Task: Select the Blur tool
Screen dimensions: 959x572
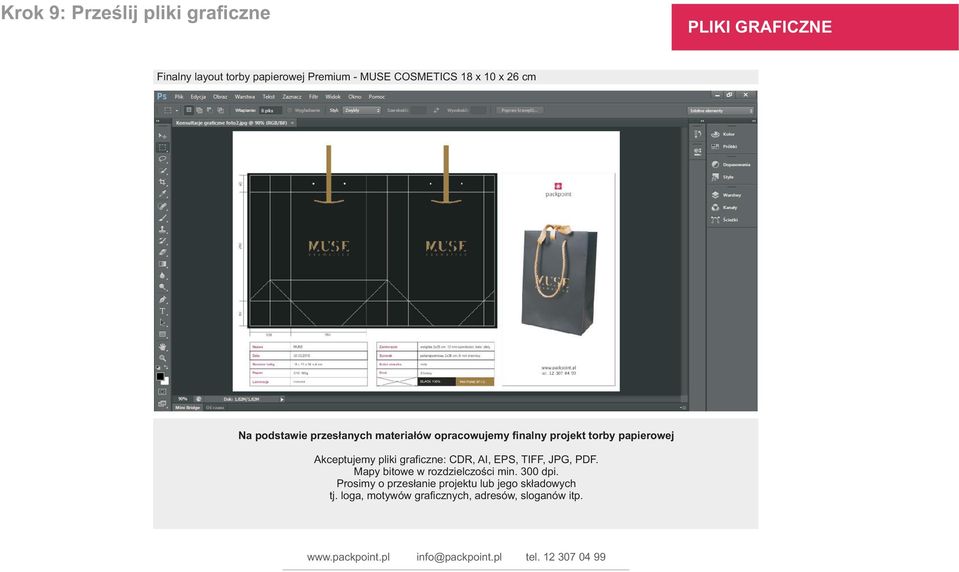Action: point(162,276)
